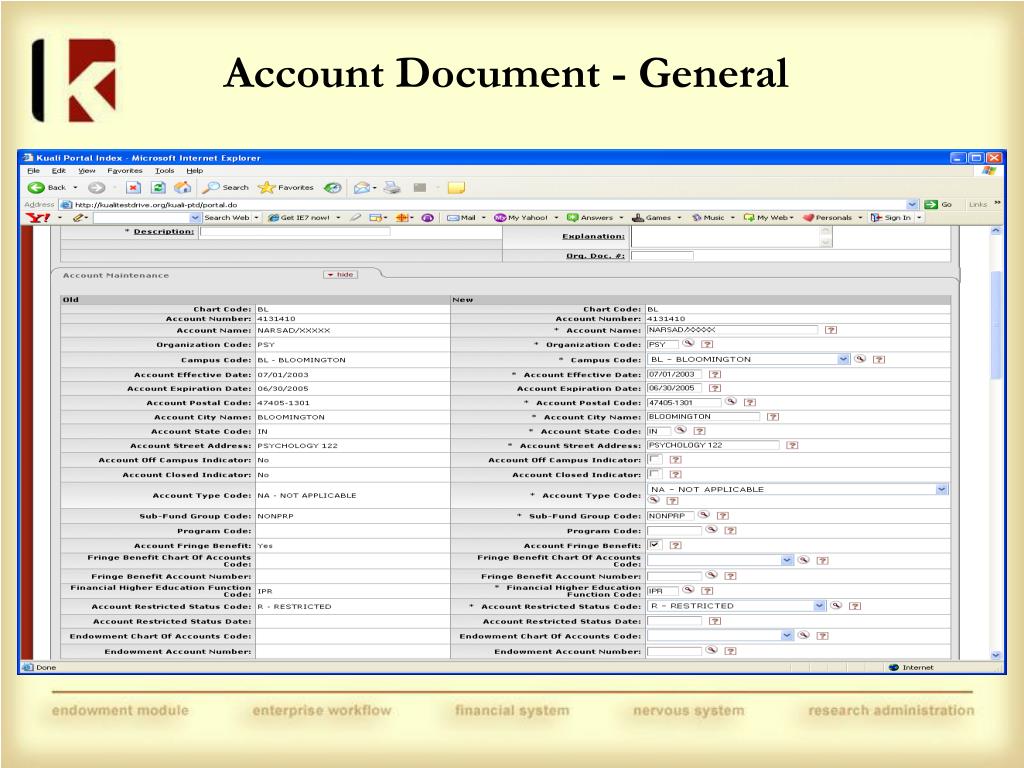Image resolution: width=1024 pixels, height=768 pixels.
Task: Open lookup icon for Campus Code
Action: pos(860,359)
